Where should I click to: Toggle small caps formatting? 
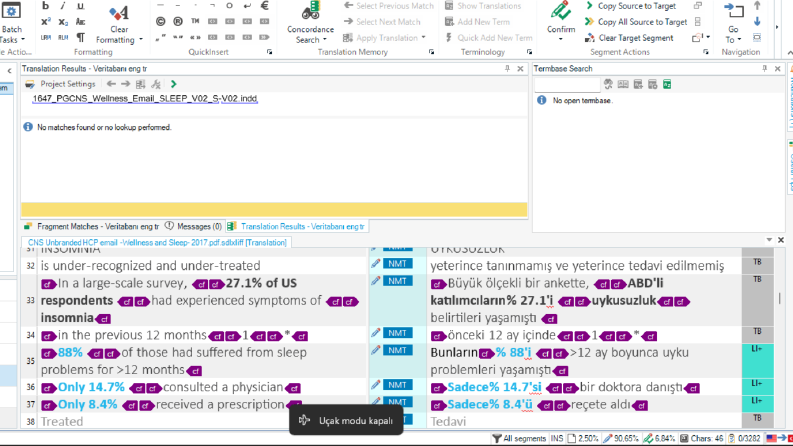[x=80, y=22]
